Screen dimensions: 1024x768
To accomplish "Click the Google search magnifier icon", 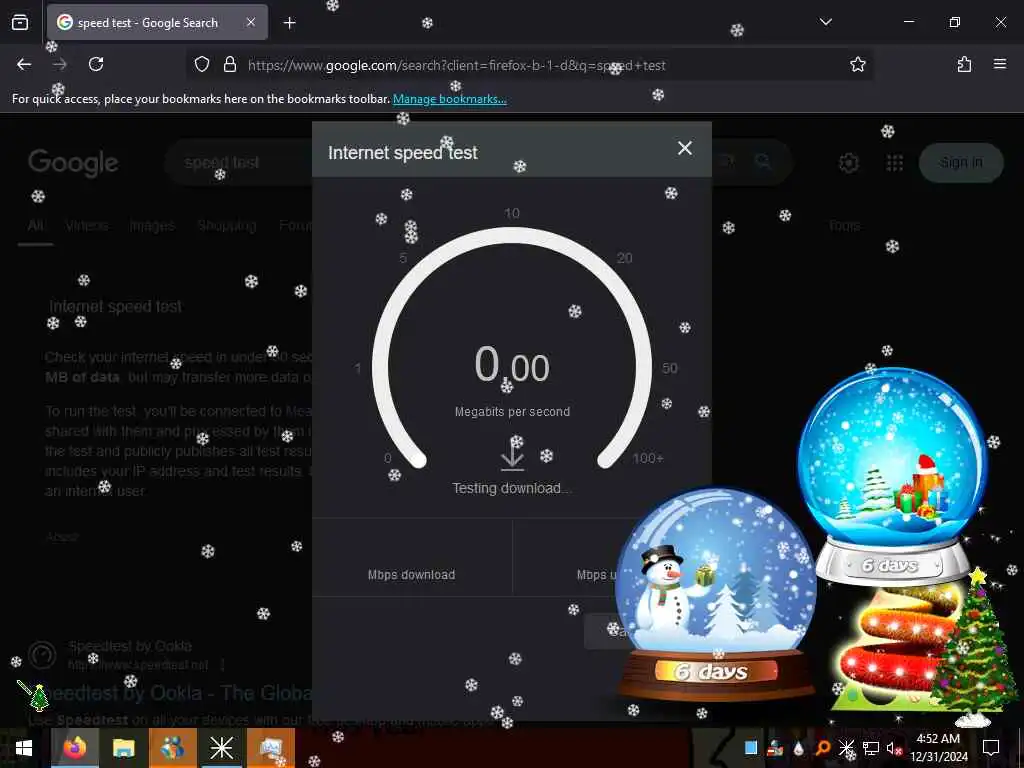I will tap(762, 161).
